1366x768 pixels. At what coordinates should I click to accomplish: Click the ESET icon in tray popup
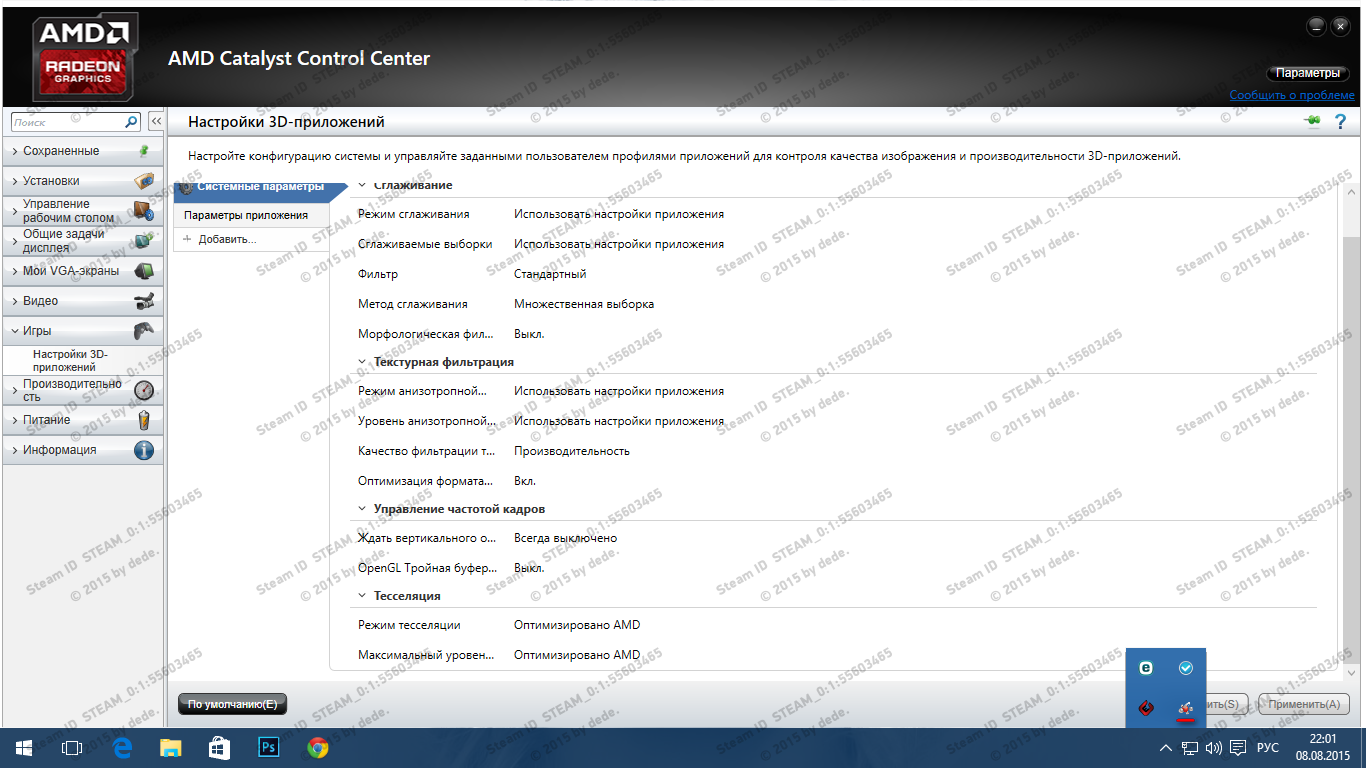[x=1147, y=668]
